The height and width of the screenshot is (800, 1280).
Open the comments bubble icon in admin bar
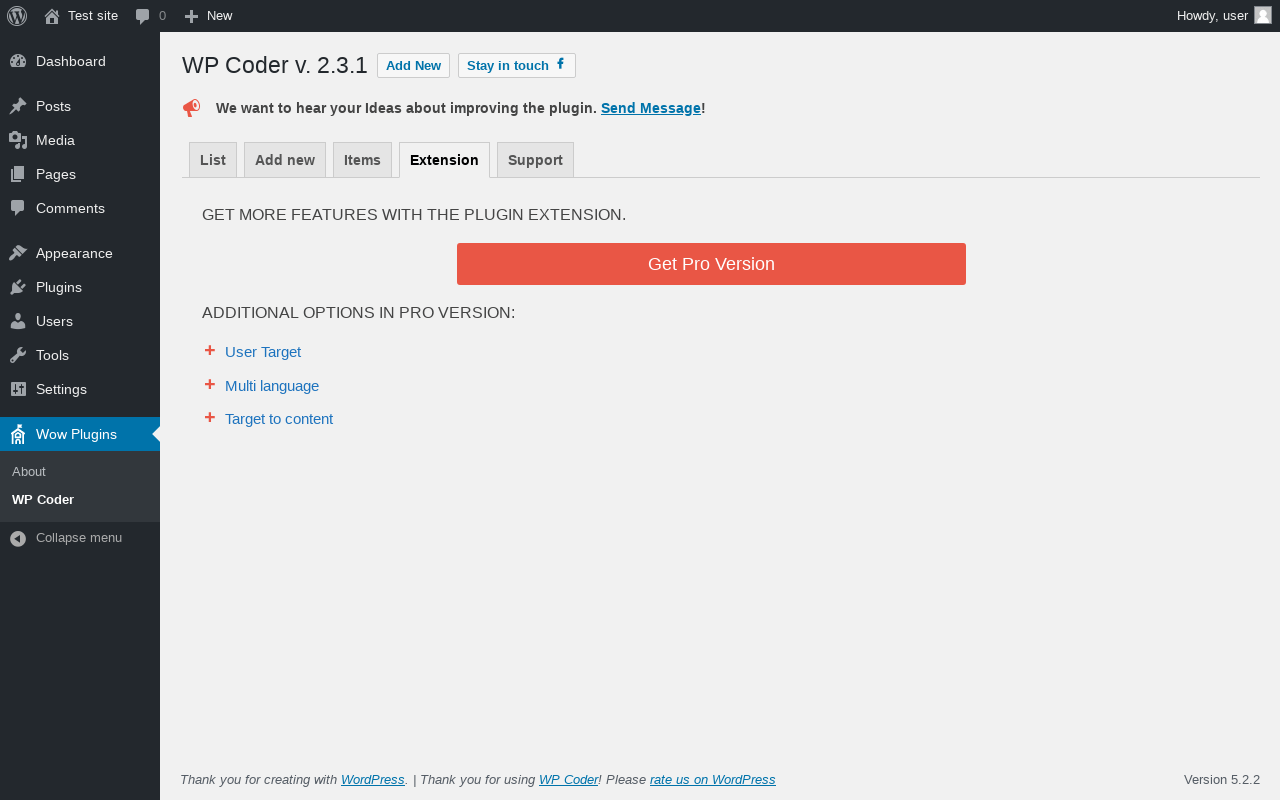[x=143, y=16]
